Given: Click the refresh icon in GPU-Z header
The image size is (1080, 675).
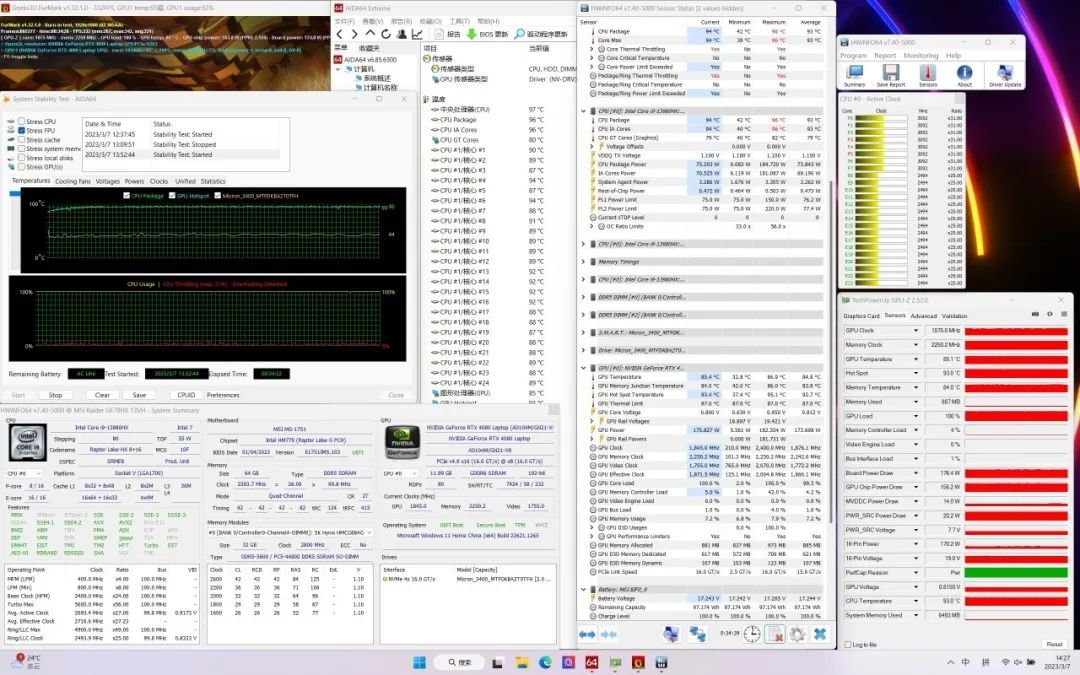Looking at the screenshot, I should (1049, 314).
